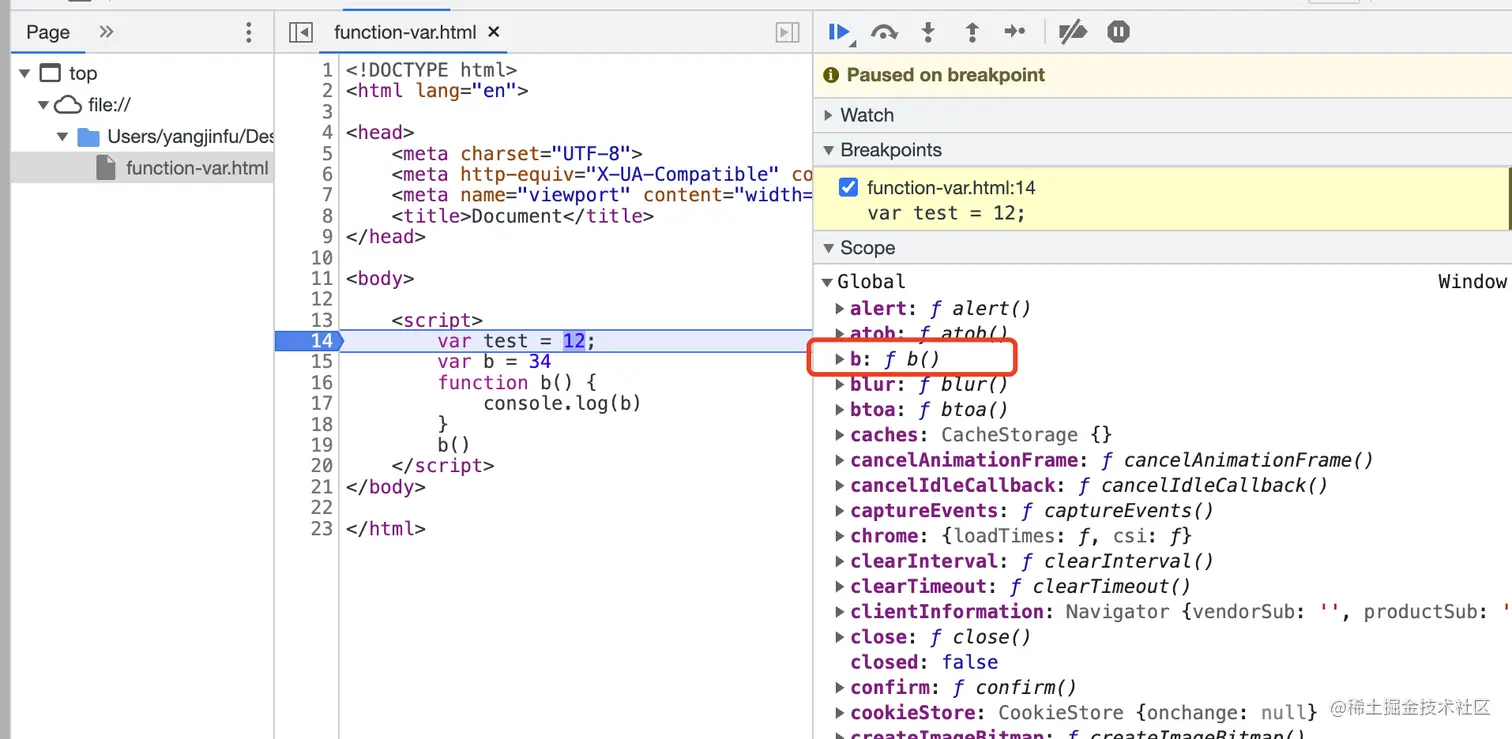Step out of current function
The height and width of the screenshot is (739, 1512).
pyautogui.click(x=972, y=32)
